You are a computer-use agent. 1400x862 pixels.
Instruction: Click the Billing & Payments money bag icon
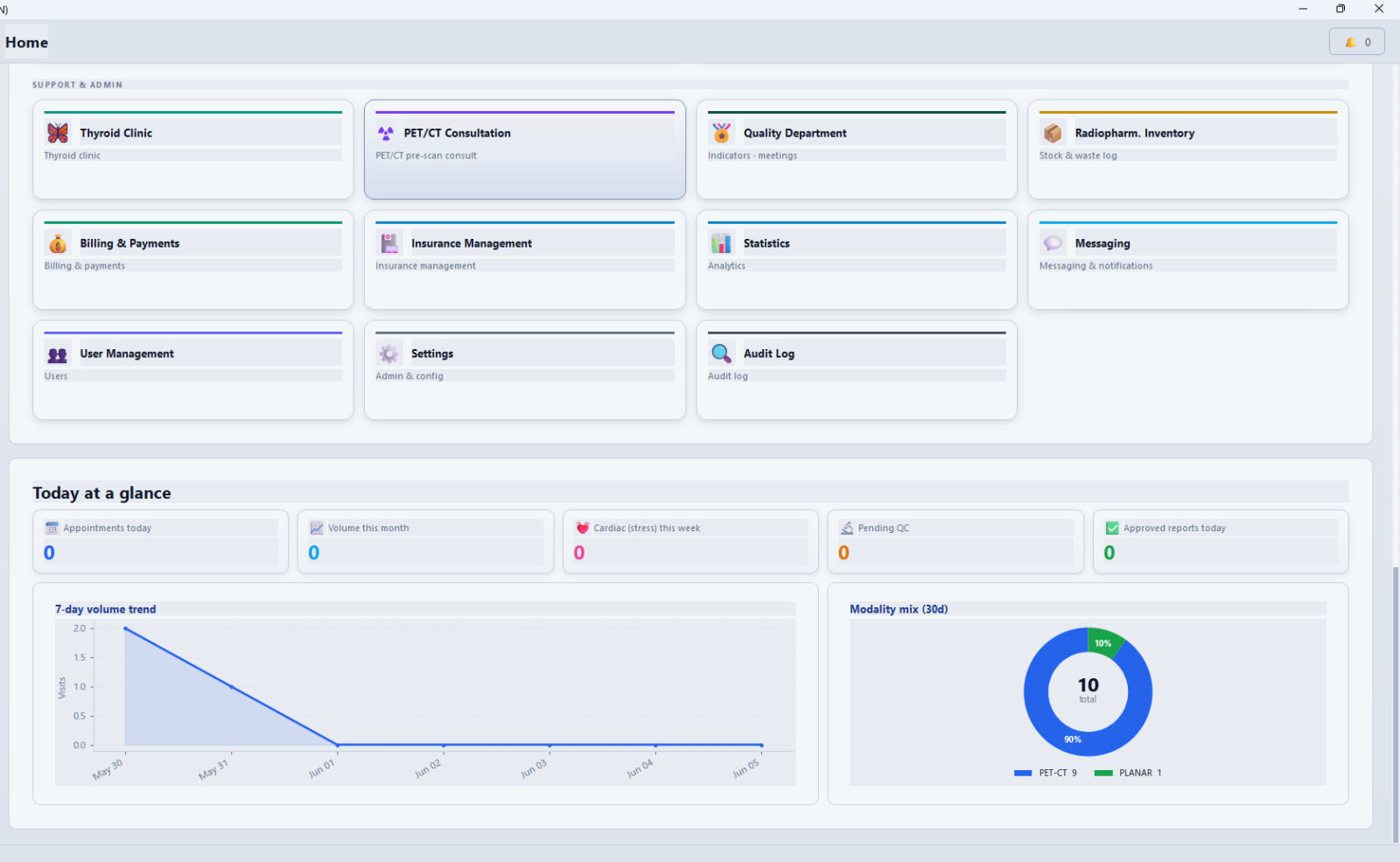click(x=58, y=243)
